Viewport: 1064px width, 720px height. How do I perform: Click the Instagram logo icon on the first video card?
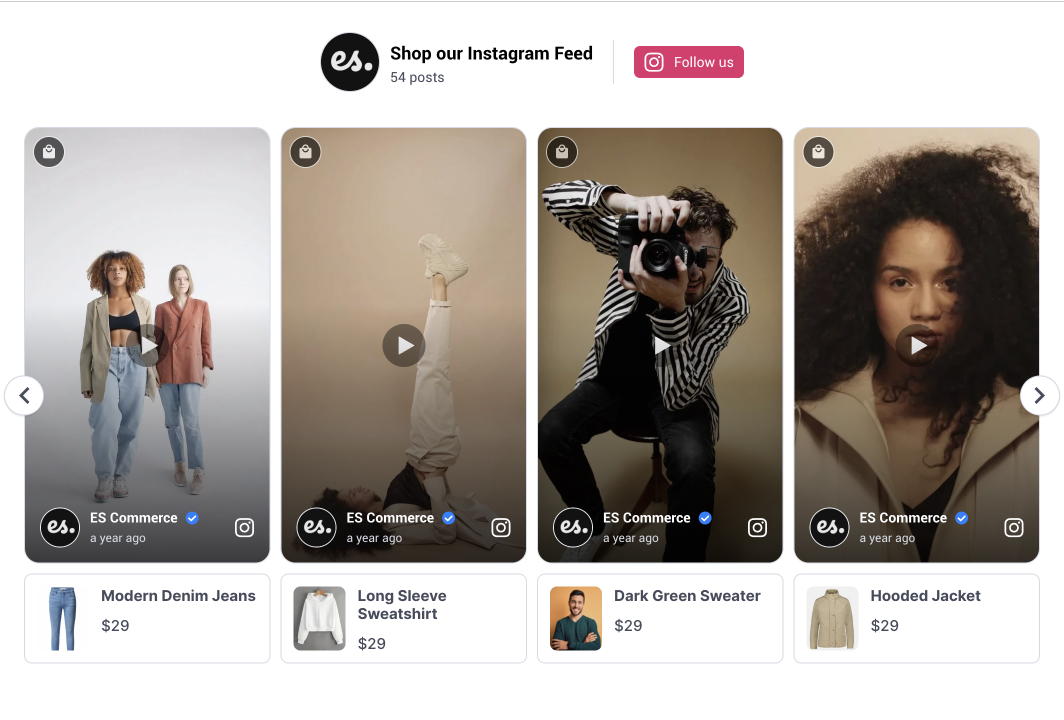coord(244,527)
